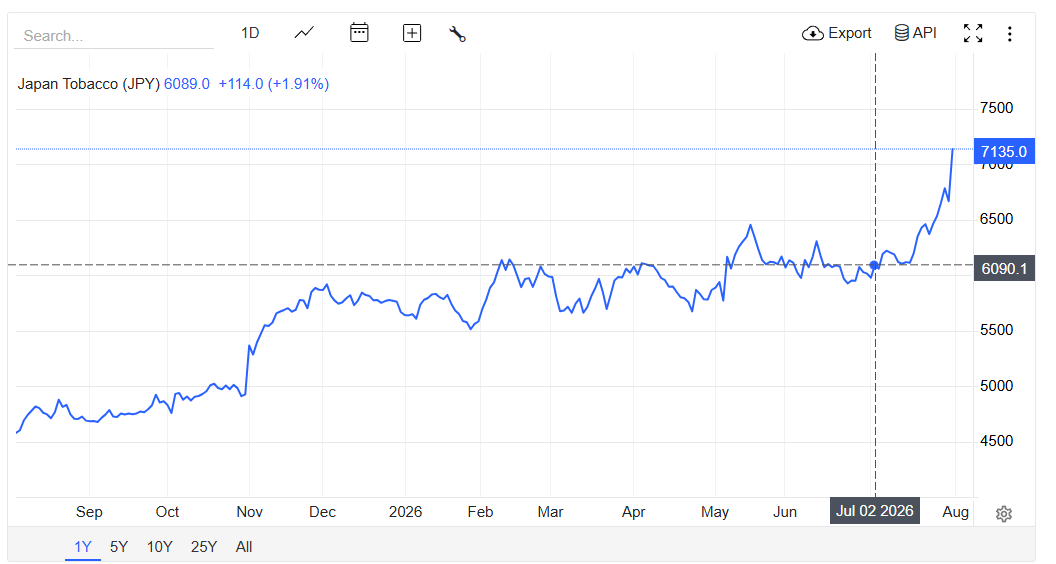The width and height of the screenshot is (1056, 564).
Task: Click the 2026 label on time axis
Action: tap(405, 512)
